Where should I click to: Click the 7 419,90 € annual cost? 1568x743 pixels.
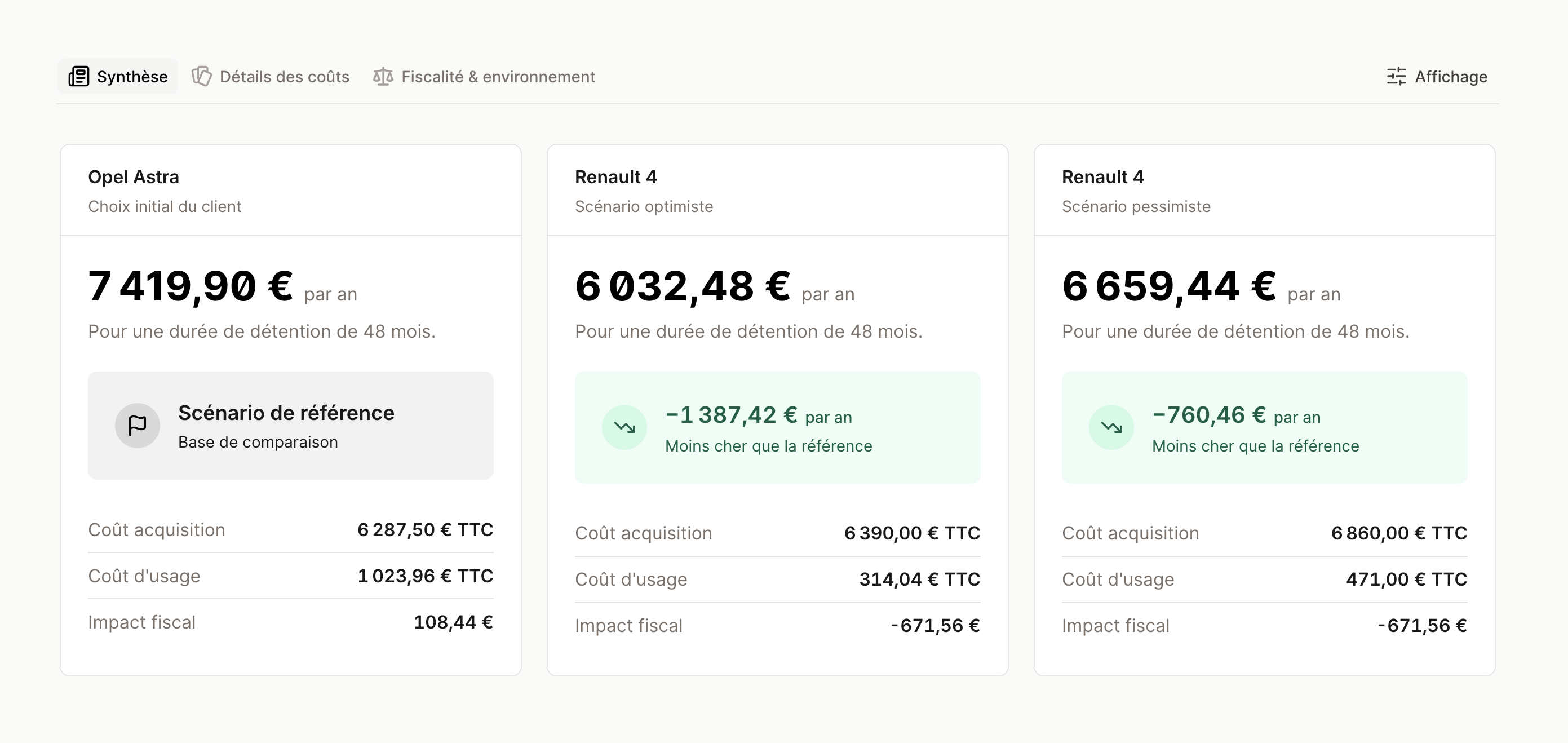(x=191, y=286)
